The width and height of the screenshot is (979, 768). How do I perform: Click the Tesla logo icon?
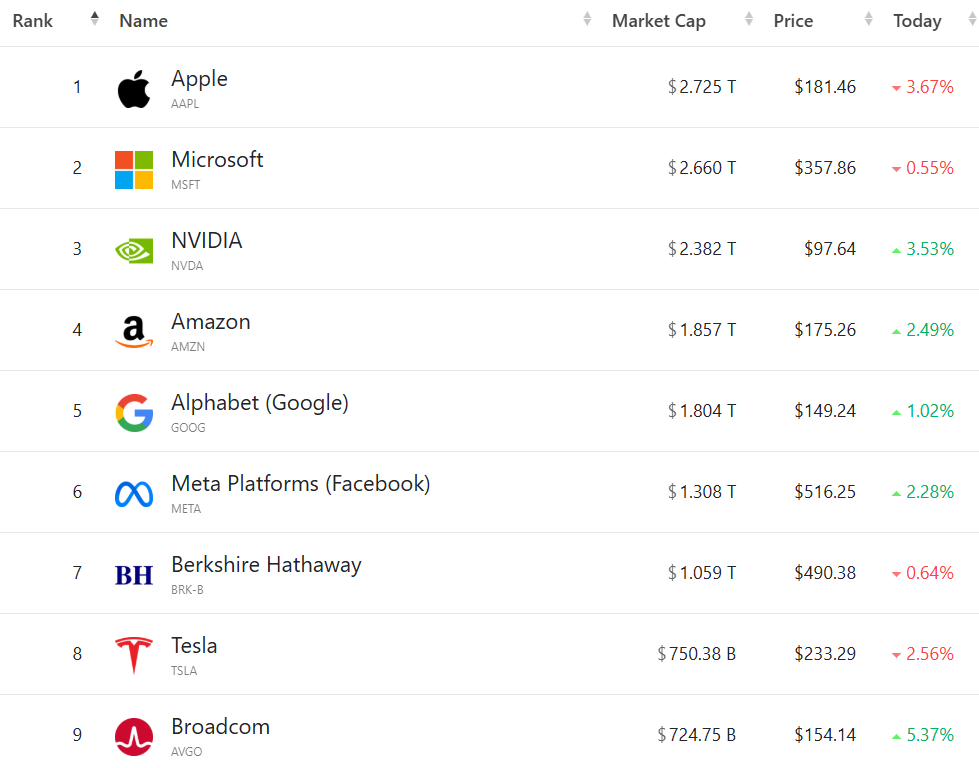(134, 655)
